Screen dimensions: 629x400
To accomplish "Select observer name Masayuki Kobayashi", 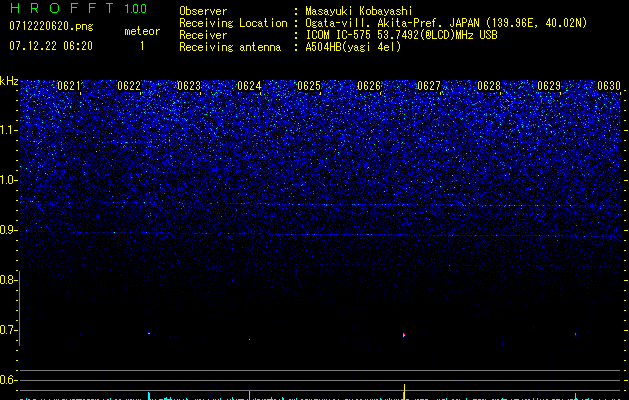I will 359,11.
